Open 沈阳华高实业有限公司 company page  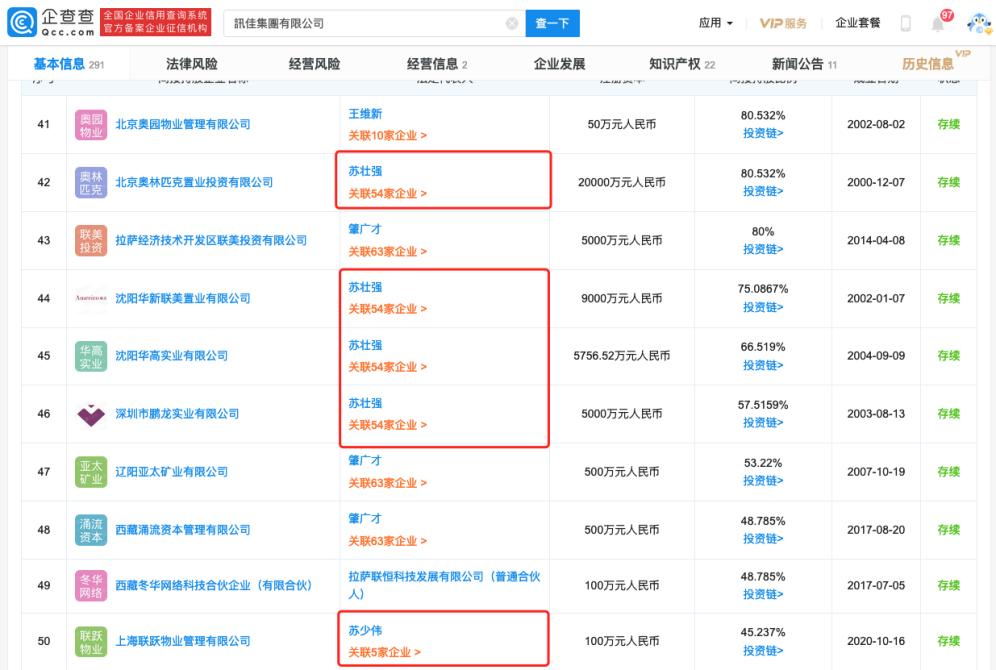click(172, 356)
